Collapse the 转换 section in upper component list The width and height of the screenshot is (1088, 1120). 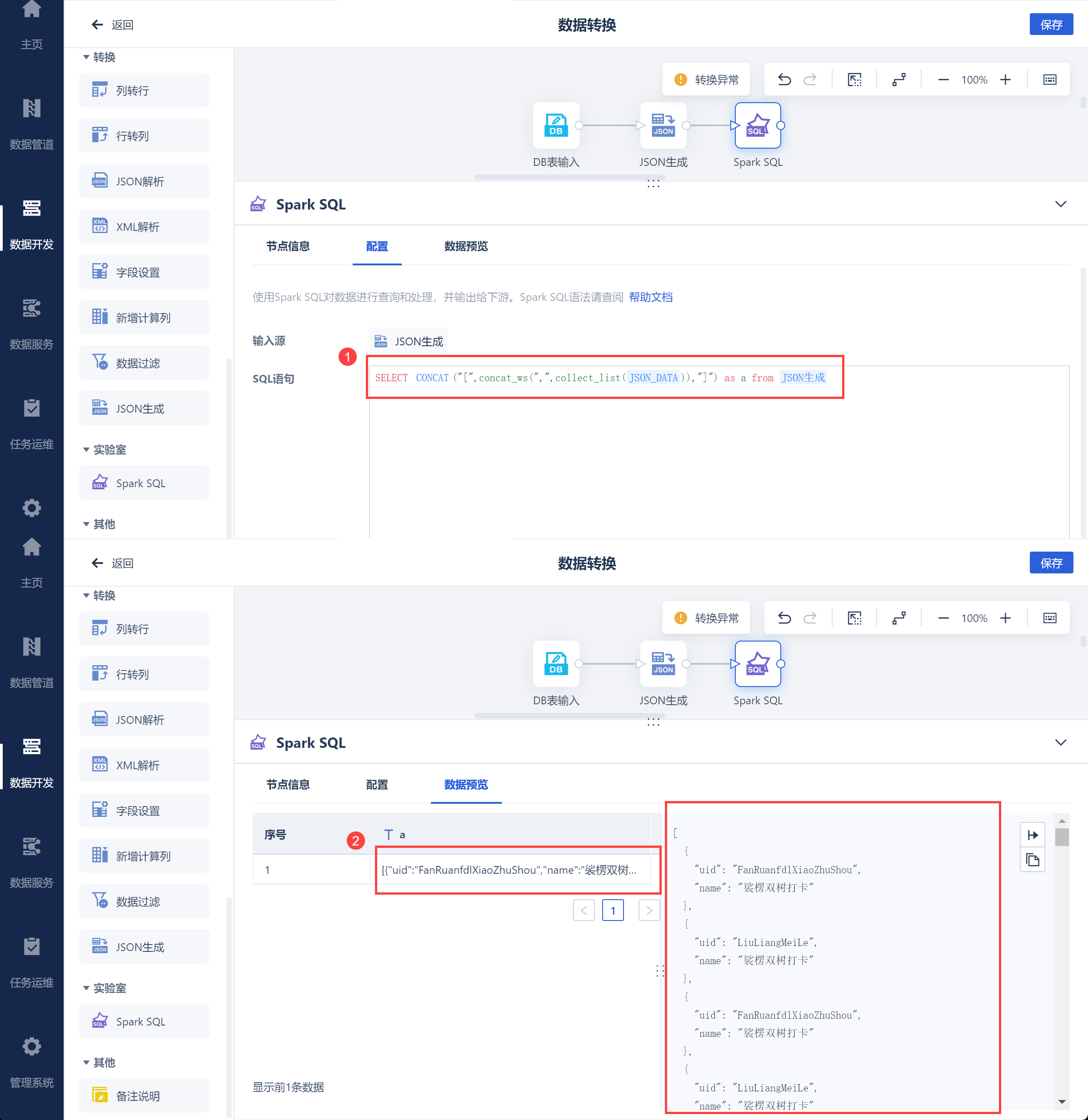click(x=86, y=57)
